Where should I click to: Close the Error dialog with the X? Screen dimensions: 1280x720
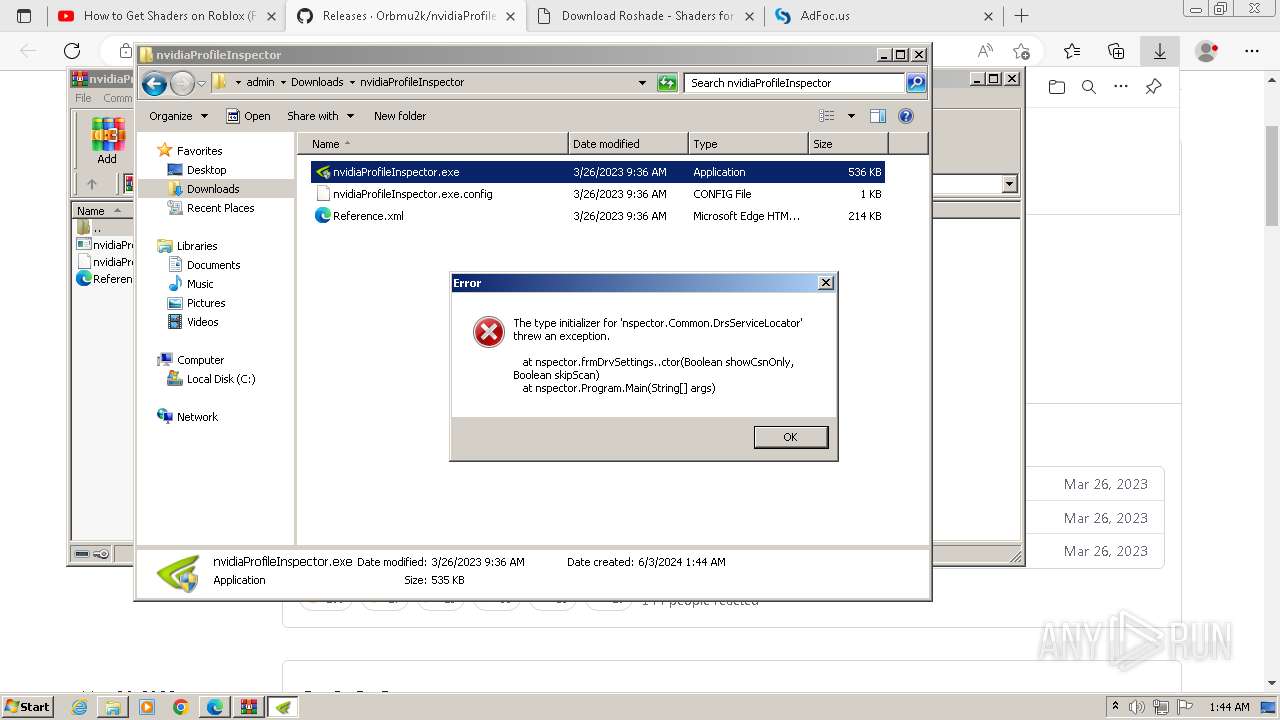pos(826,283)
